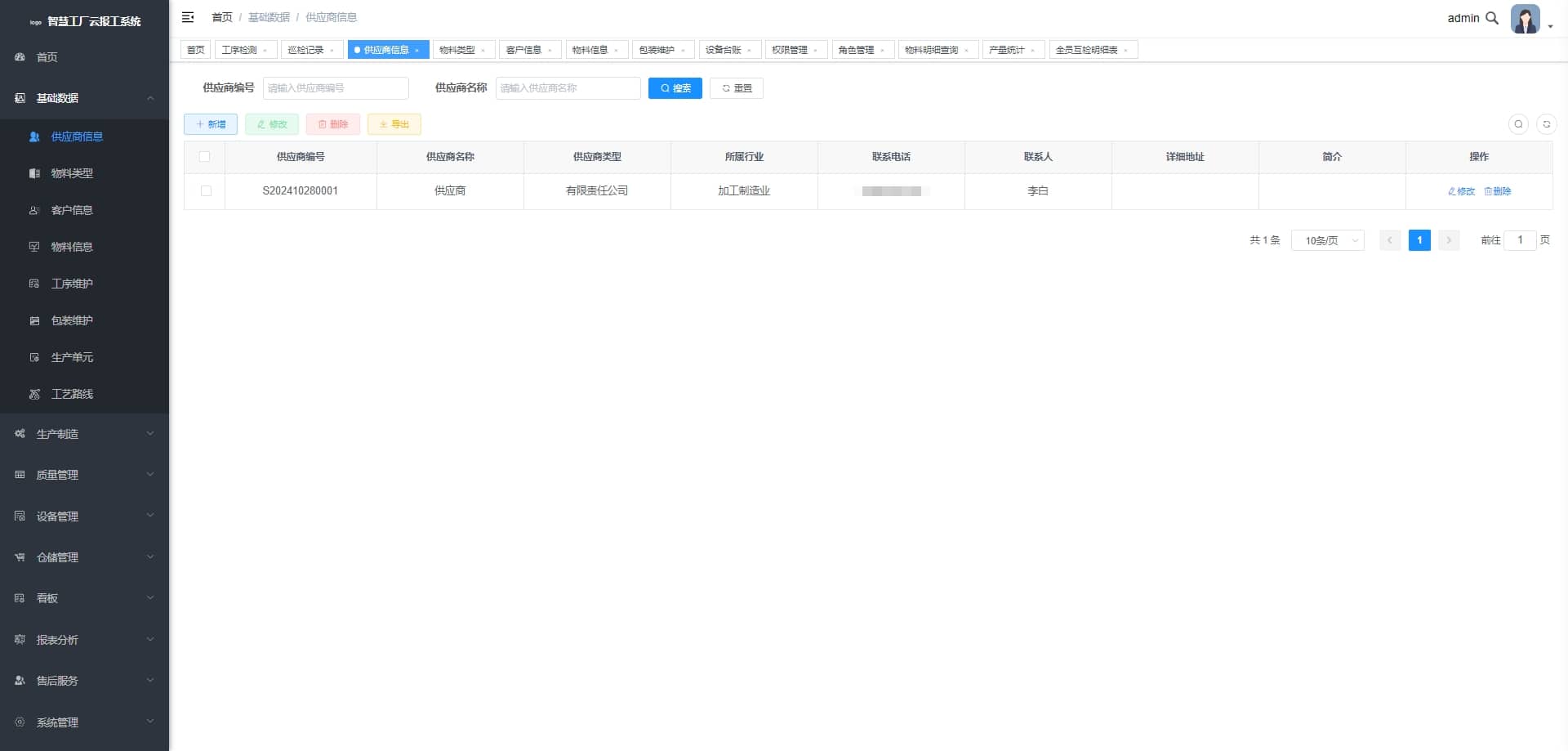Click 修改 link in the supplier row

1462,191
